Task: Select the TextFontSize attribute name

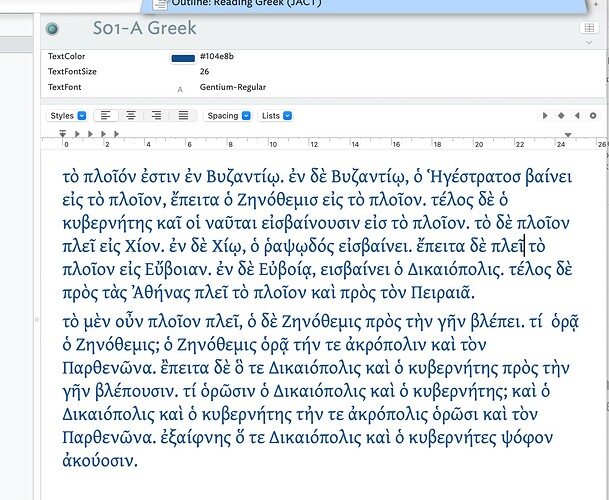Action: [72, 71]
